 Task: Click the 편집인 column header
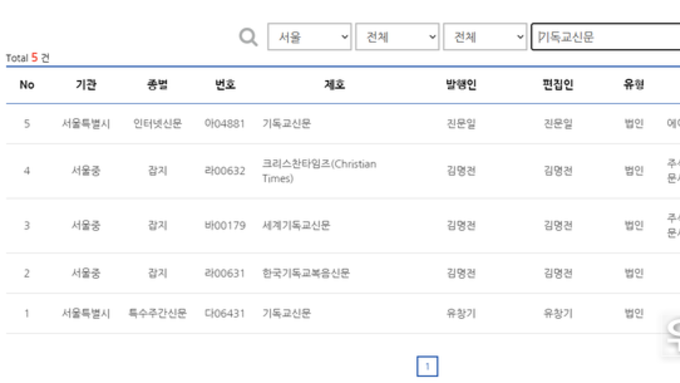558,85
